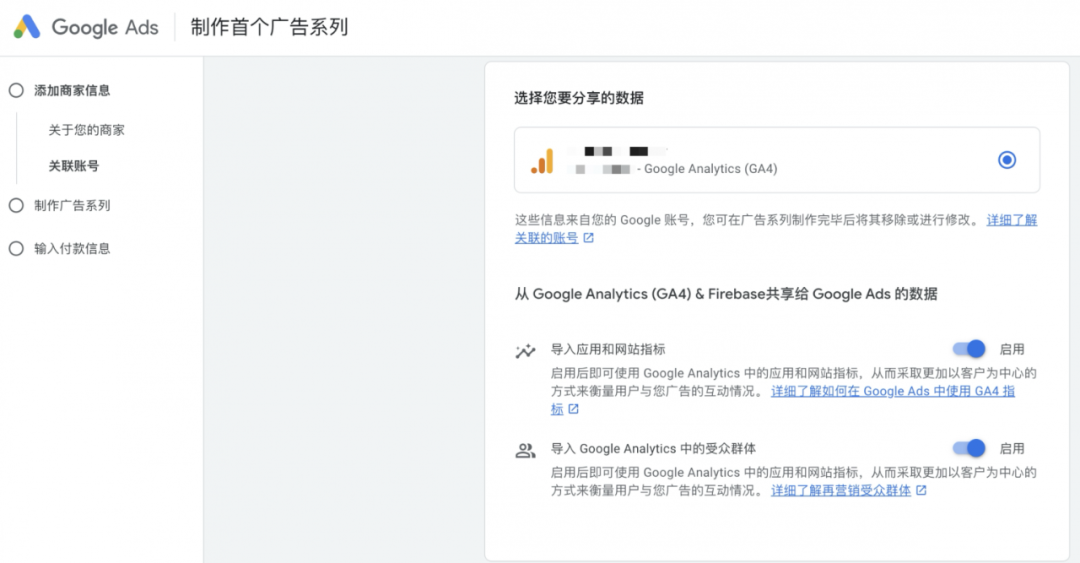Go to the 输入付款信息 step

(72, 249)
